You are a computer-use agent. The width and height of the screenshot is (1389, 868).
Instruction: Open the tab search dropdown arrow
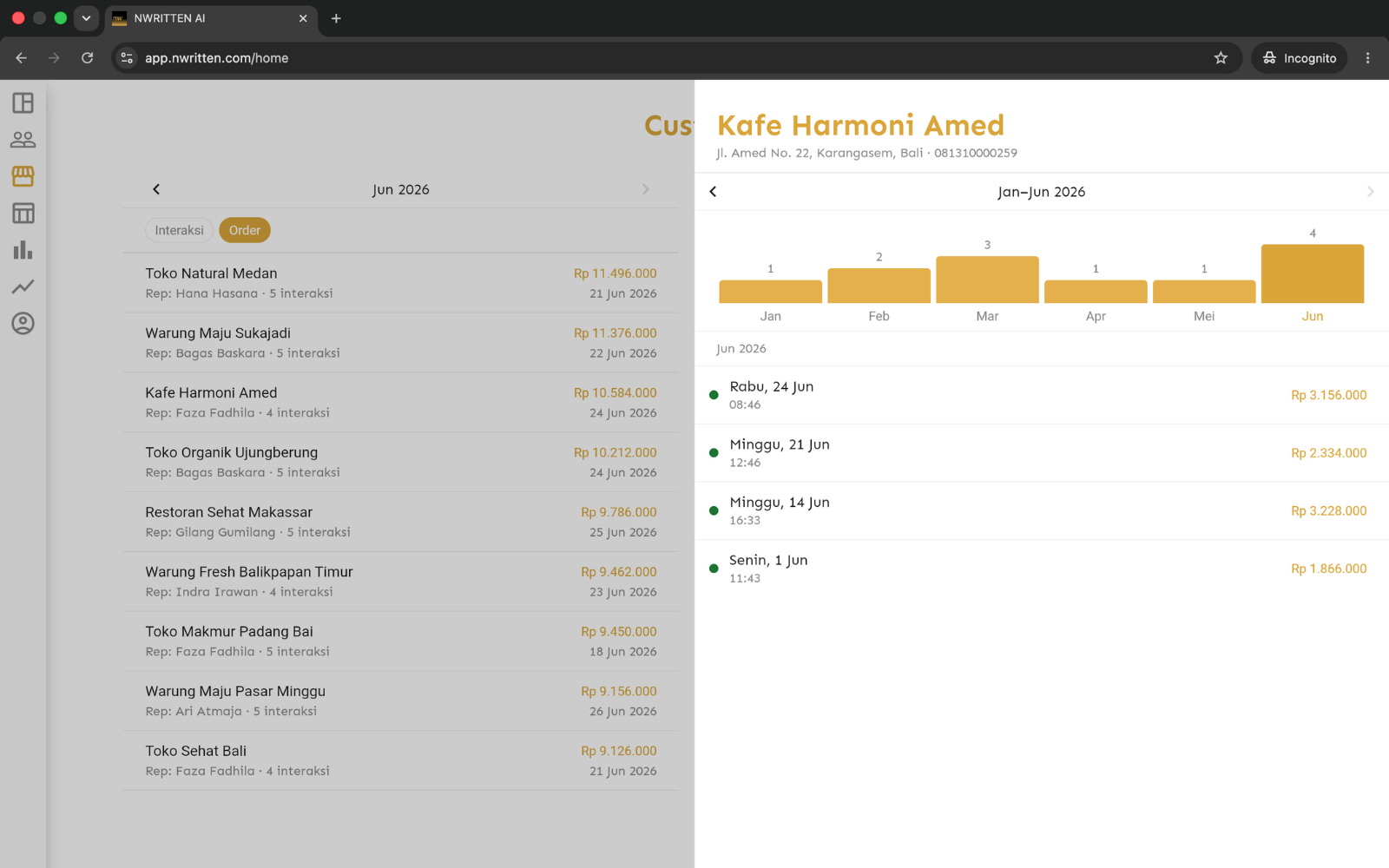tap(86, 18)
